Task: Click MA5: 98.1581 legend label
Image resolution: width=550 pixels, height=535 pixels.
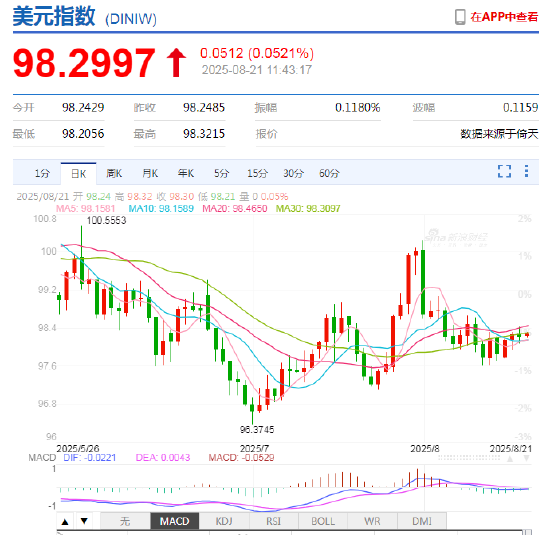Action: point(86,209)
